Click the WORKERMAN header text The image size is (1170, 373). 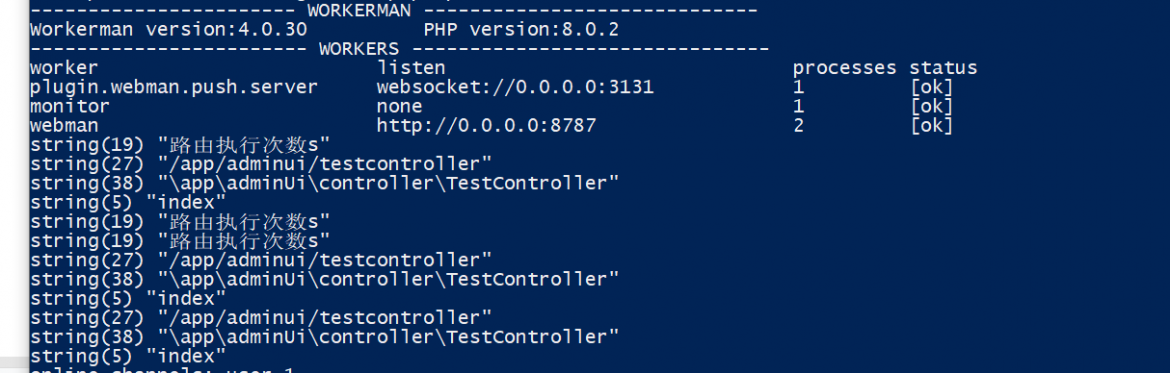[x=359, y=10]
